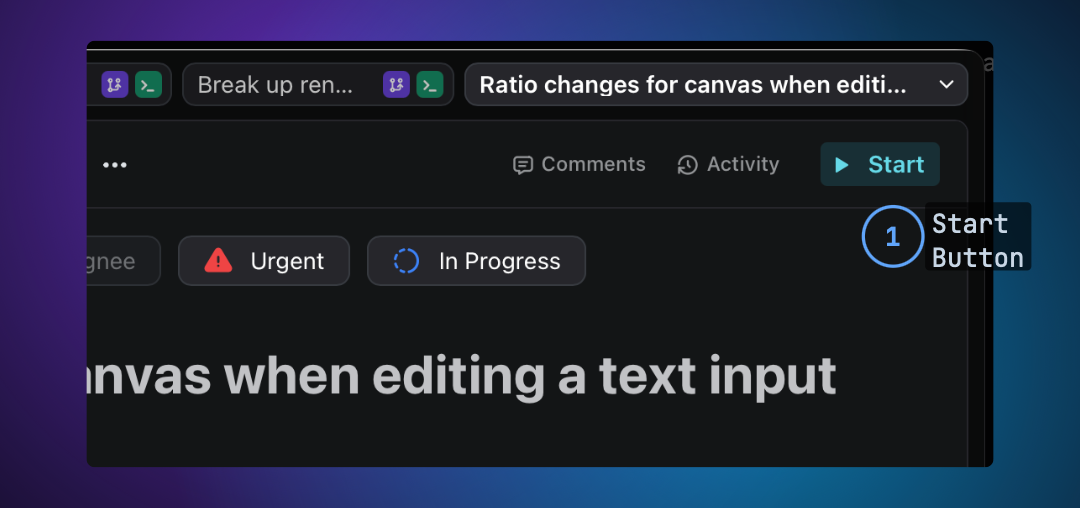Image resolution: width=1080 pixels, height=508 pixels.
Task: Click the purple branch icon in leftmost tab
Action: click(115, 85)
